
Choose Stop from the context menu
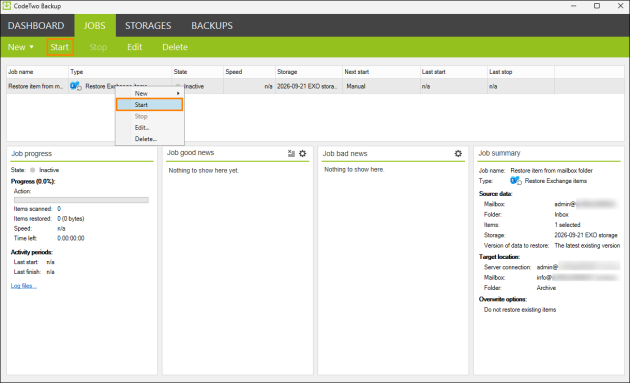[150, 116]
